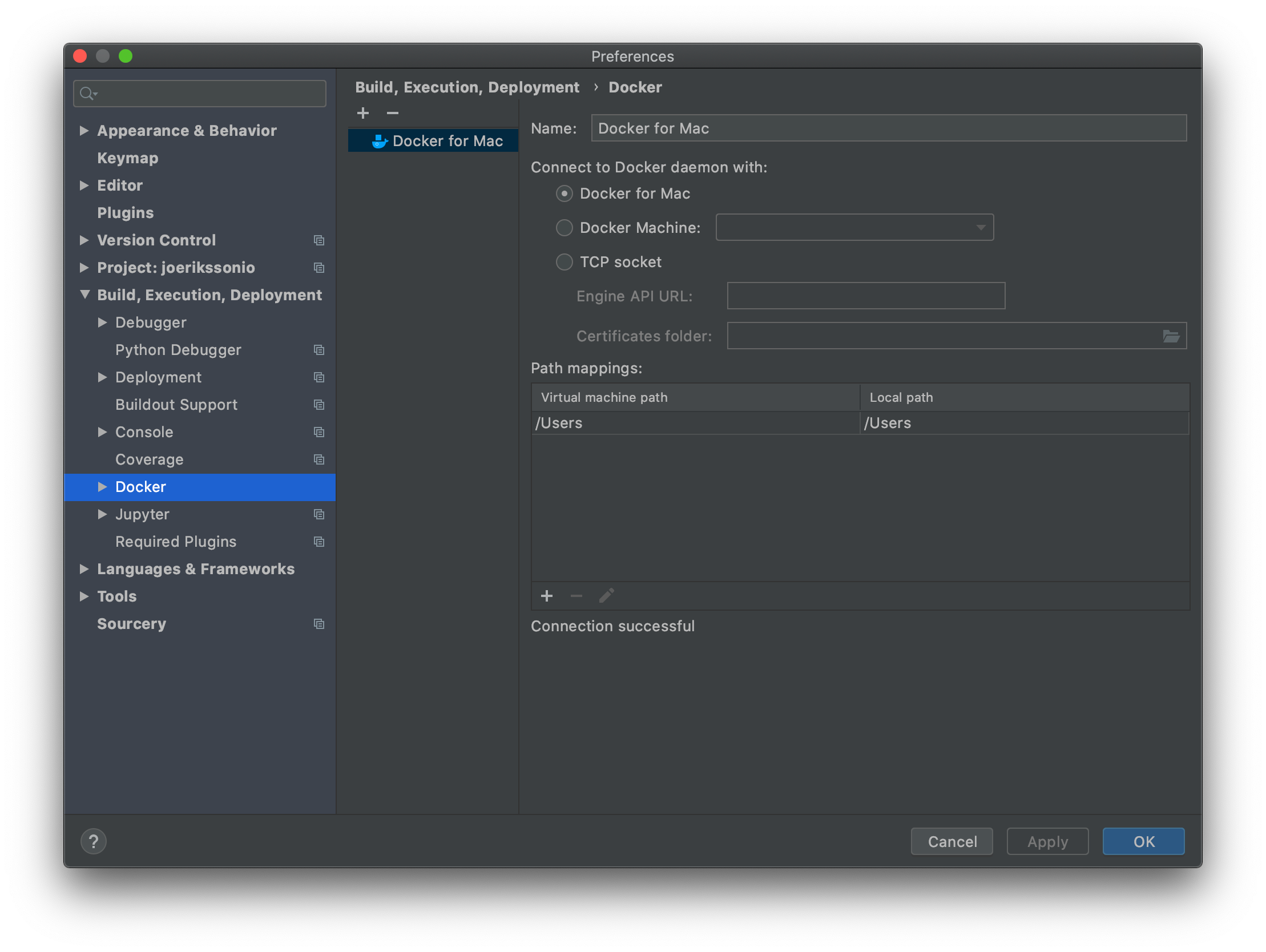1266x952 pixels.
Task: Edit the selected path mapping
Action: [x=606, y=596]
